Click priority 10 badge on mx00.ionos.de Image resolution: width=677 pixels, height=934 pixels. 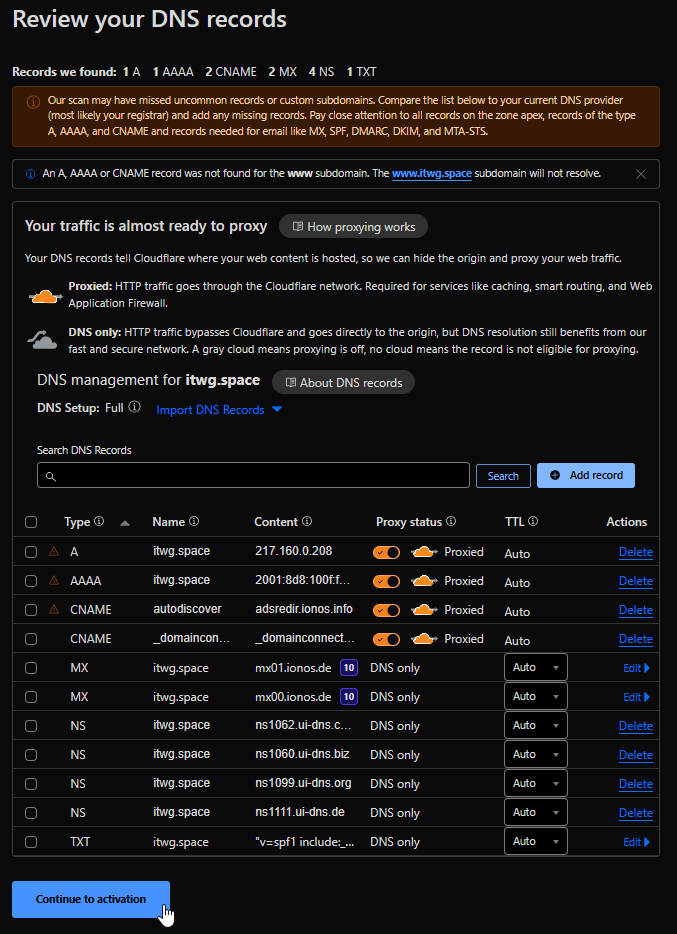pos(349,697)
